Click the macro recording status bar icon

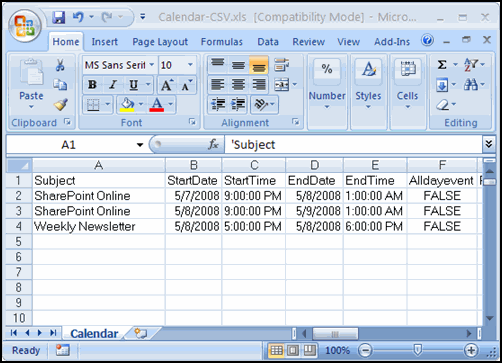point(62,350)
